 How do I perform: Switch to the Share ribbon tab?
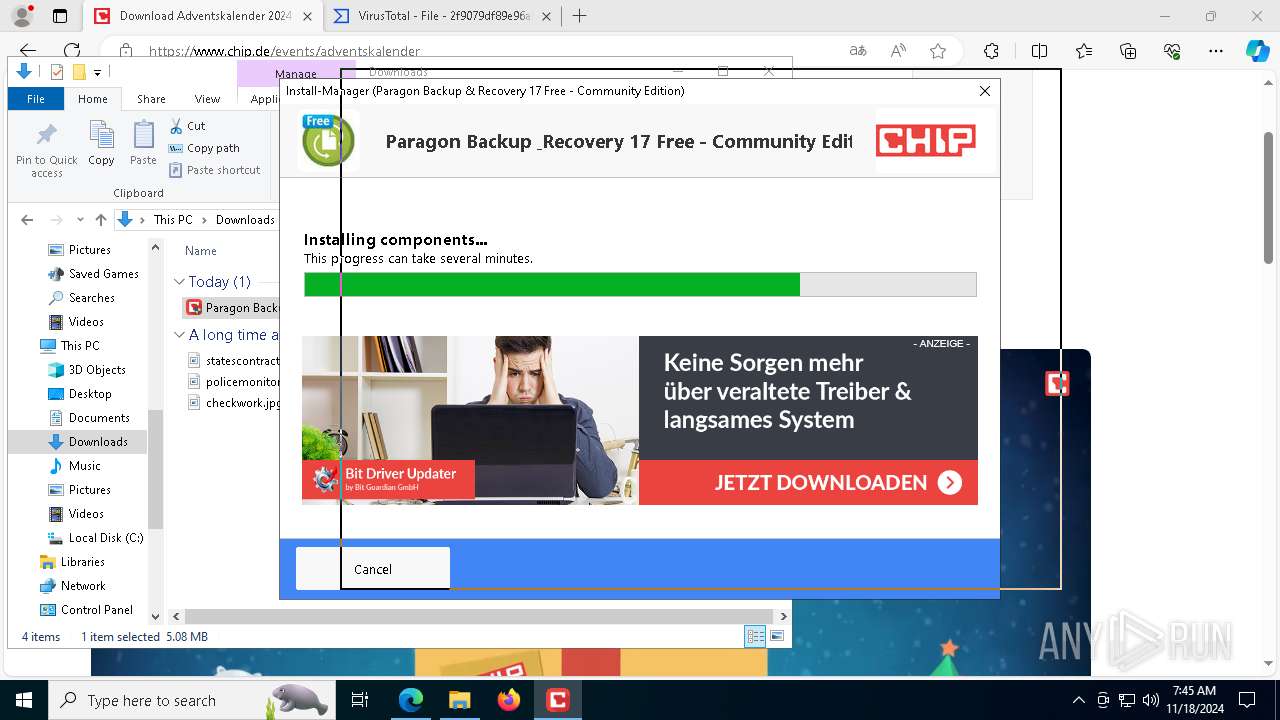tap(152, 99)
